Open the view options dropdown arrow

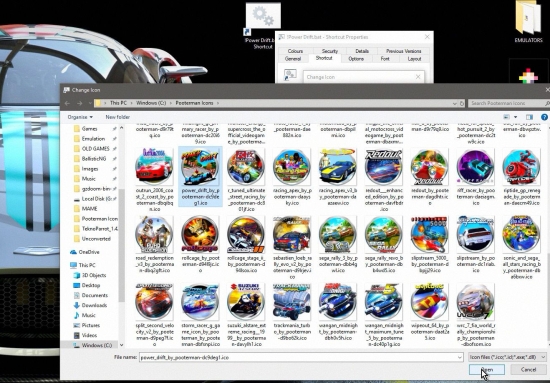(x=515, y=117)
